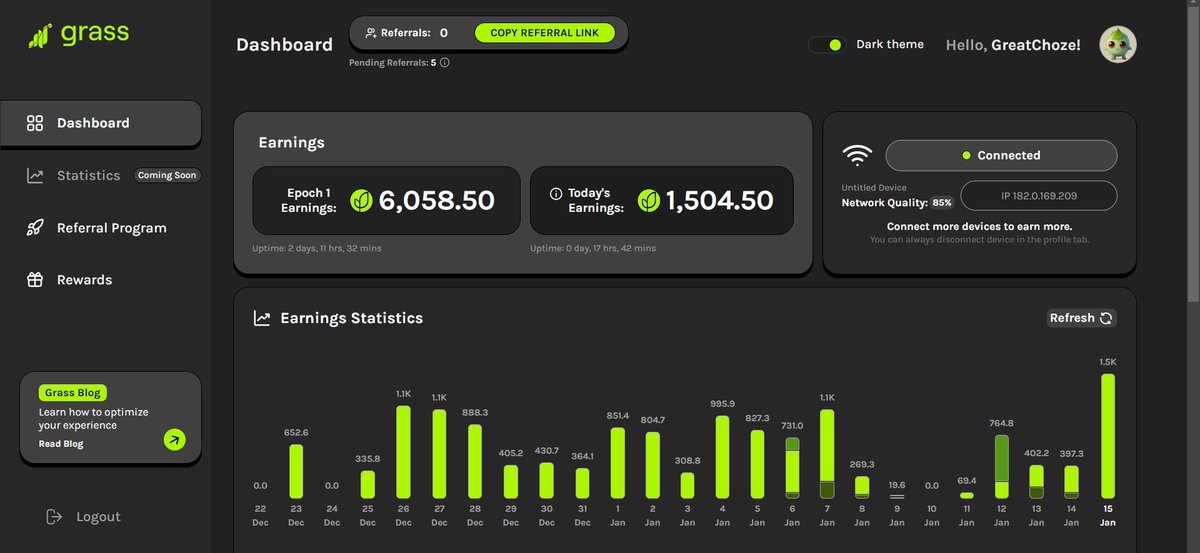1200x553 pixels.
Task: Open the Statistics menu item
Action: click(x=88, y=175)
